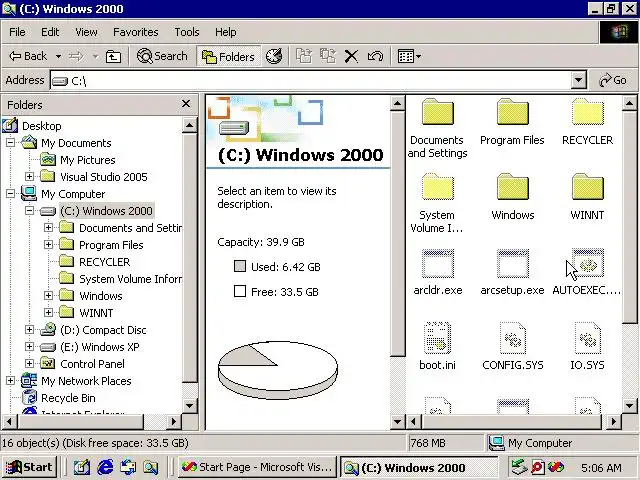Select the Program Files folder icon

click(x=513, y=112)
